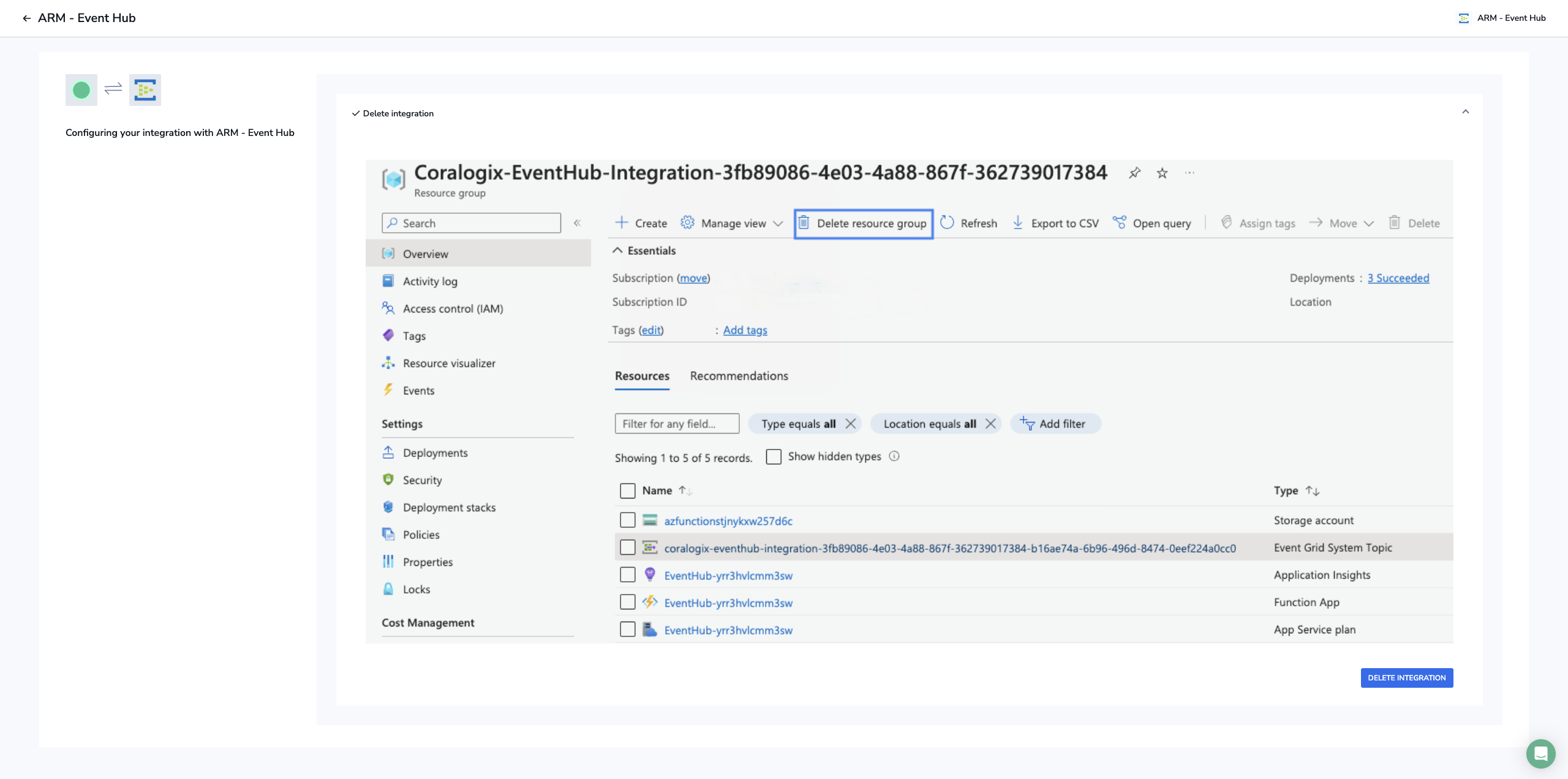Viewport: 1568px width, 779px height.
Task: Check the Application Insights row checkbox
Action: pyautogui.click(x=628, y=574)
